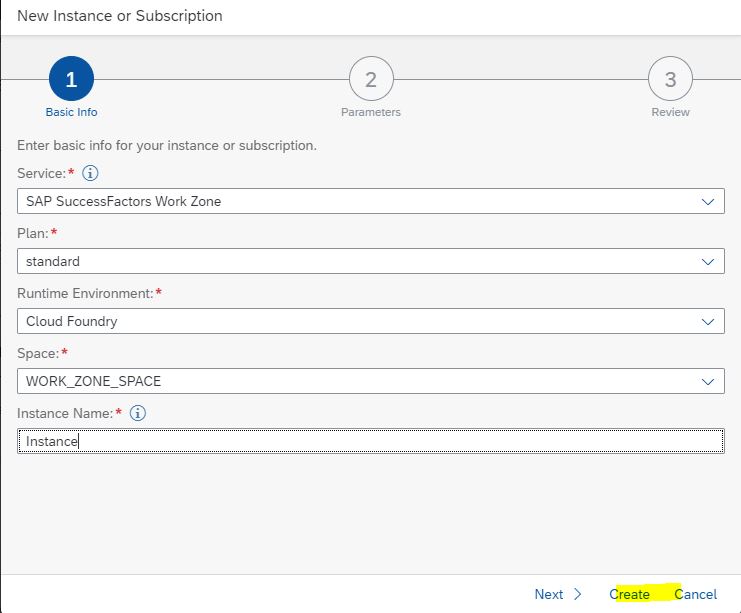
Task: Expand the Runtime Environment dropdown arrow
Action: click(x=707, y=322)
